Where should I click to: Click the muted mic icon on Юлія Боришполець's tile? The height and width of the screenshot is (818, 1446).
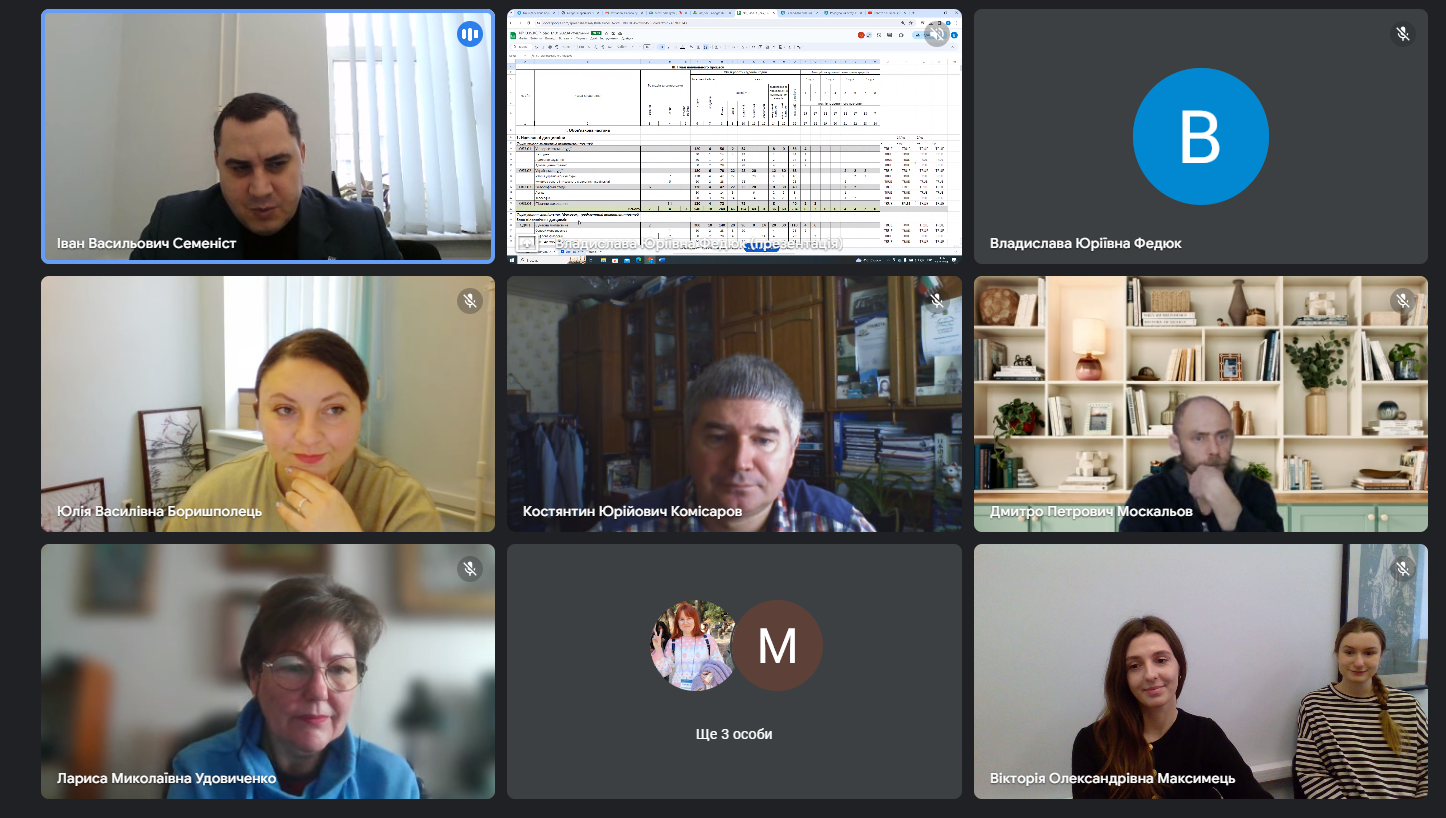(x=470, y=301)
